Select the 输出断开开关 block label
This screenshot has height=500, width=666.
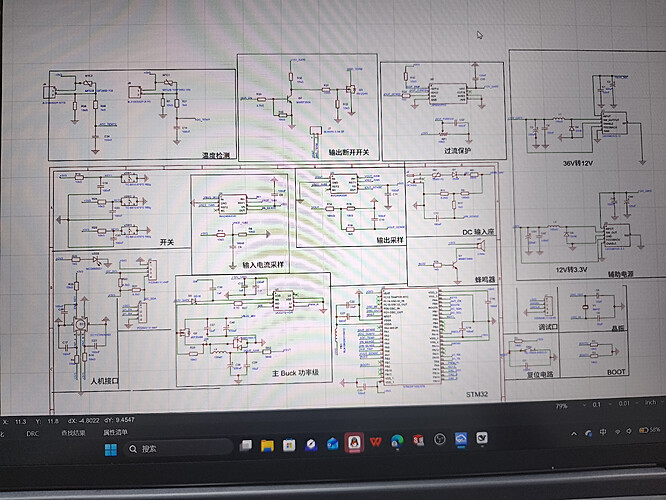coord(349,152)
